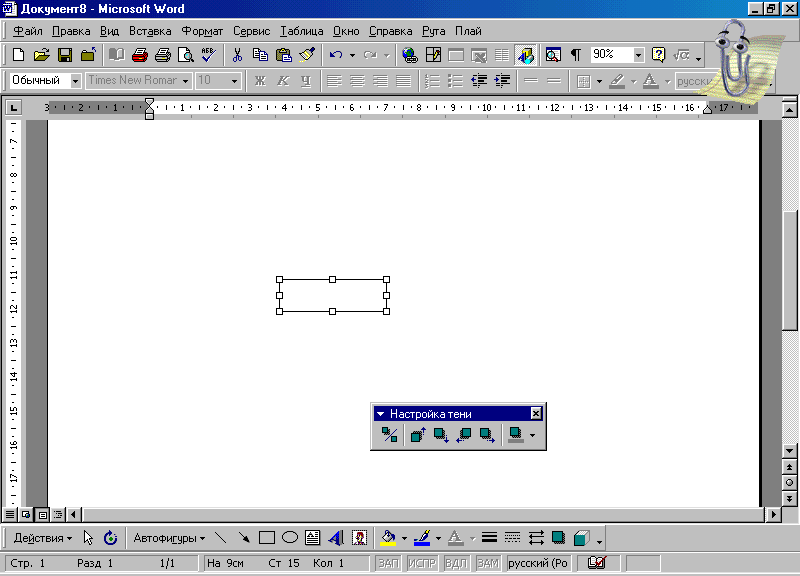Expand the Обычный style dropdown
Image resolution: width=800 pixels, height=576 pixels.
point(76,81)
